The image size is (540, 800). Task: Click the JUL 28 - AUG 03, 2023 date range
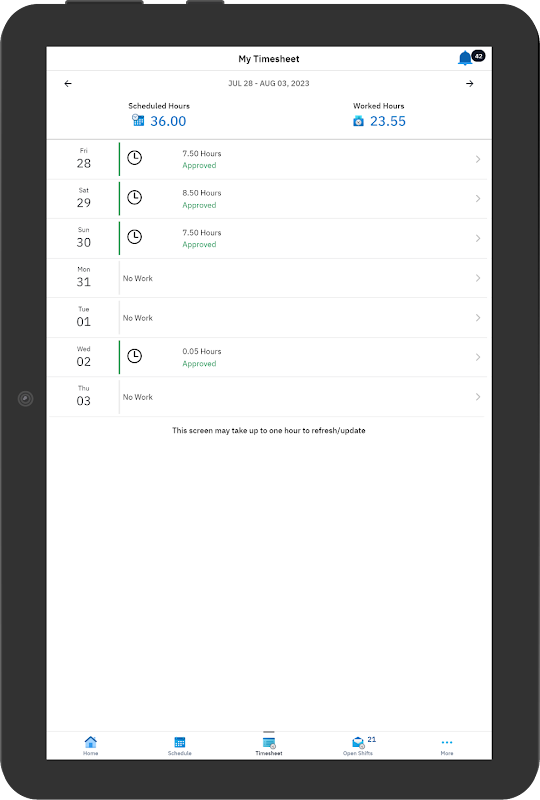(x=268, y=83)
